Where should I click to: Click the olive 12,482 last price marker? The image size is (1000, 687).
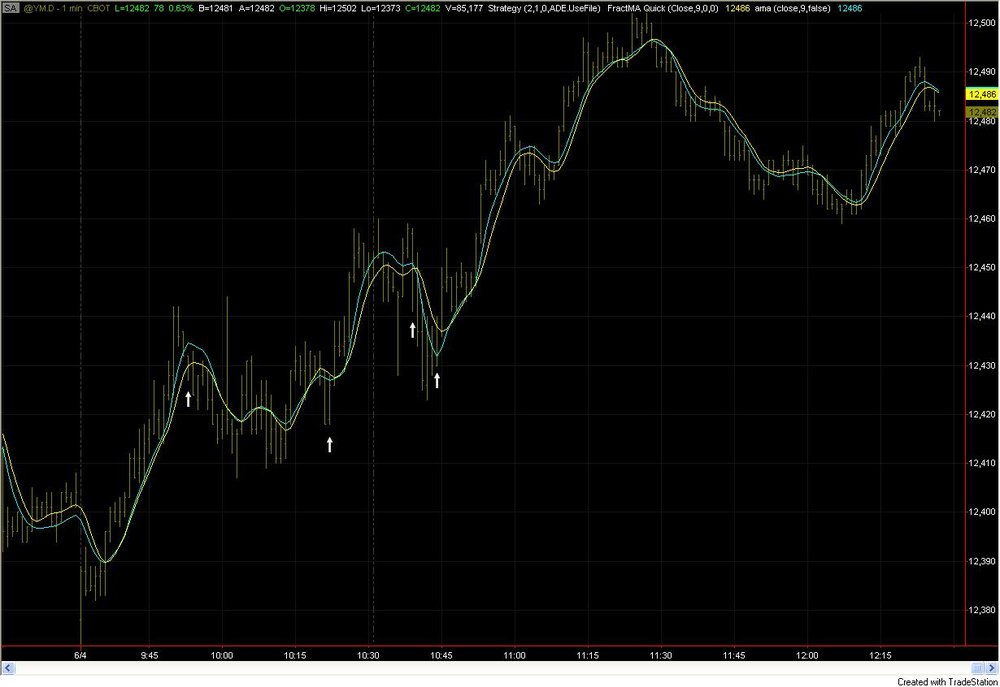coord(982,112)
